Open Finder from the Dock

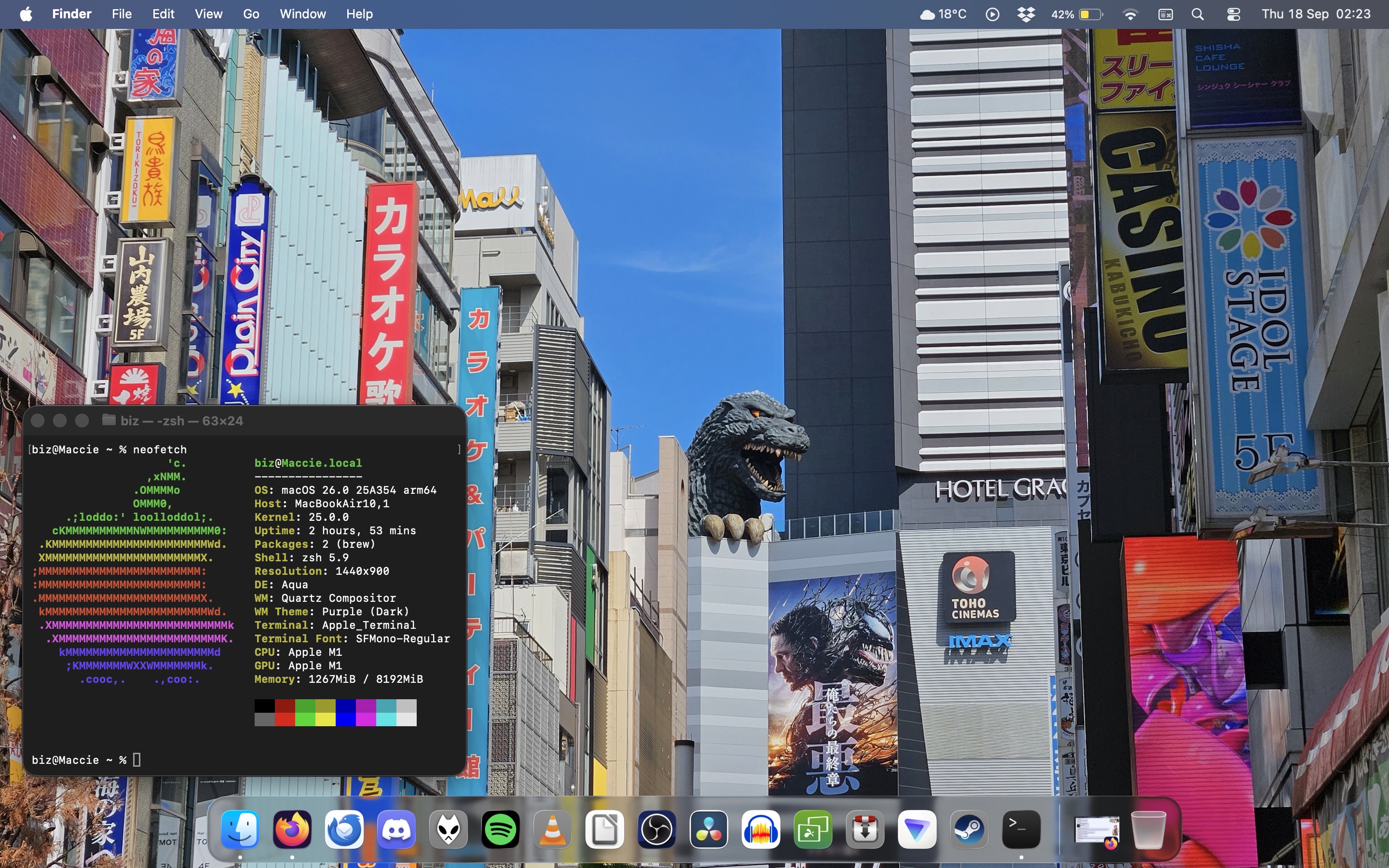[240, 829]
